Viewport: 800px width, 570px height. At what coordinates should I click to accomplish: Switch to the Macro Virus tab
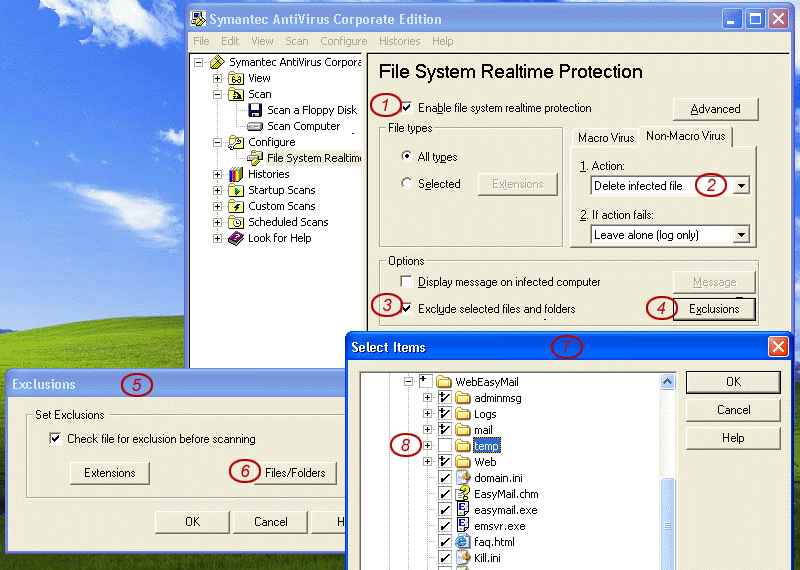pyautogui.click(x=605, y=137)
